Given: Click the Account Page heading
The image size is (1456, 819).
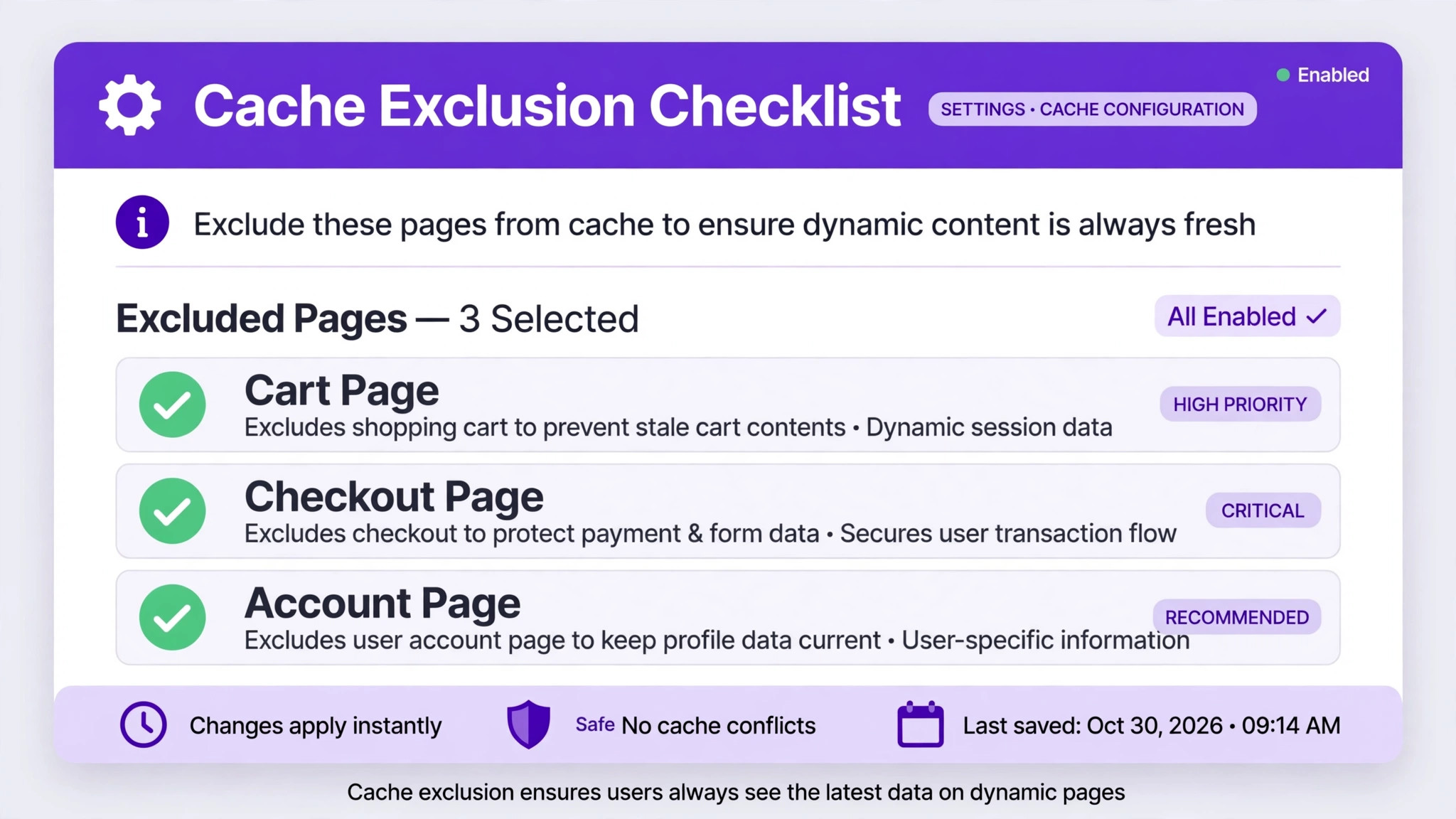Looking at the screenshot, I should tap(382, 603).
